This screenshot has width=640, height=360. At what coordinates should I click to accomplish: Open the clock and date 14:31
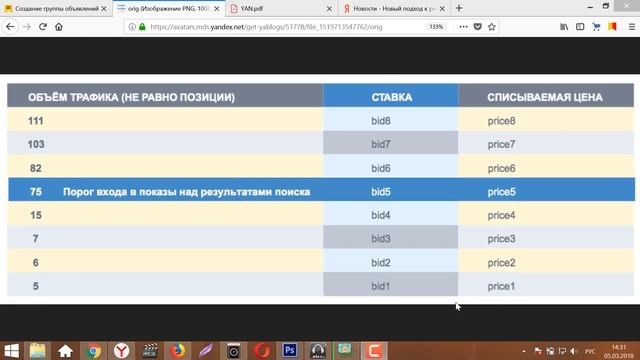coord(619,351)
